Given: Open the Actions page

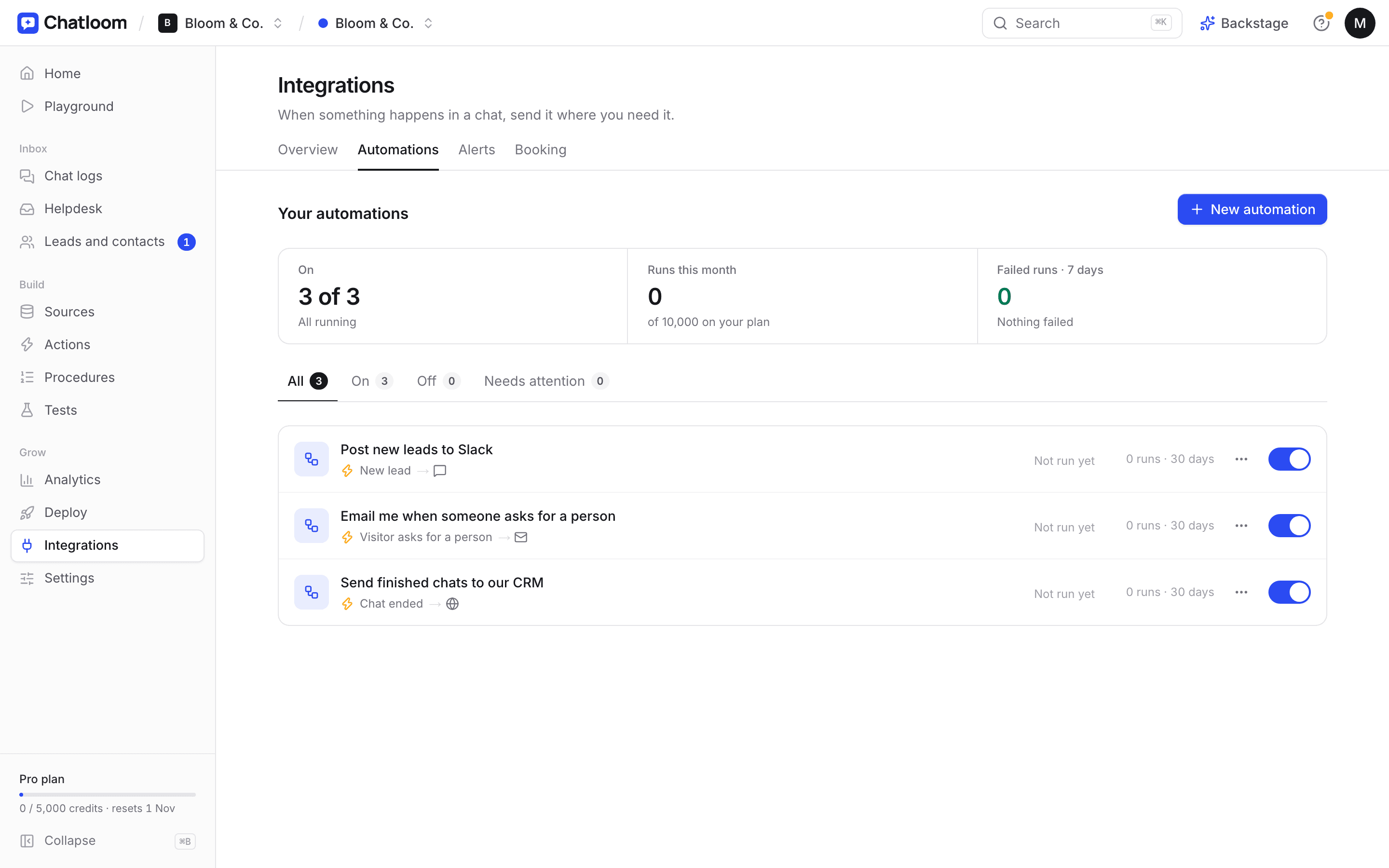Looking at the screenshot, I should tap(108, 344).
